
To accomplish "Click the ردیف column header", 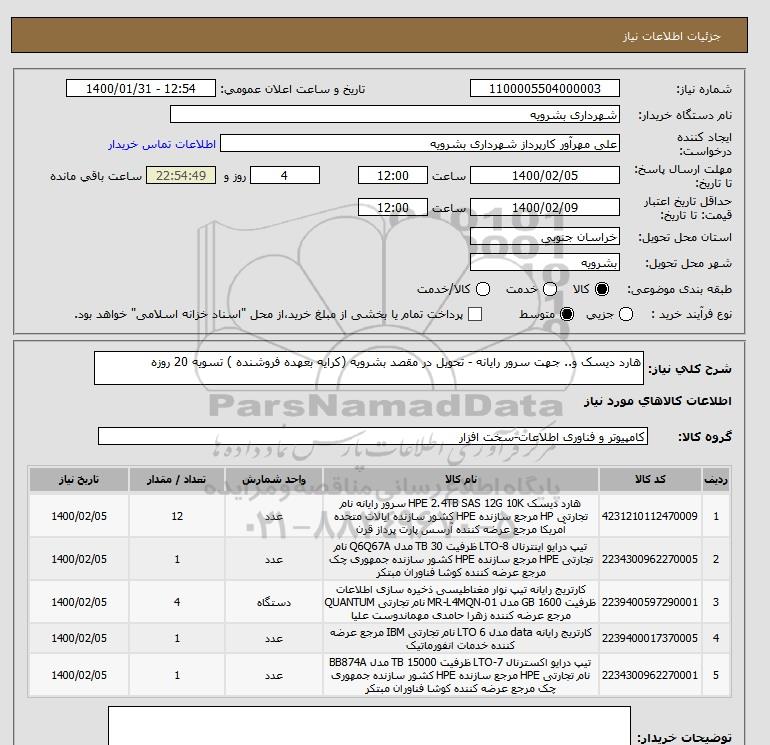I will pos(716,479).
